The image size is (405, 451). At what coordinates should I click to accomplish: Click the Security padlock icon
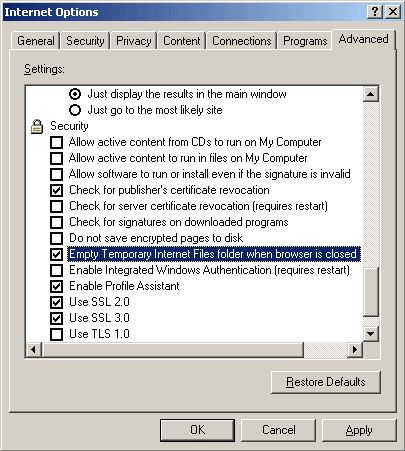[37, 126]
